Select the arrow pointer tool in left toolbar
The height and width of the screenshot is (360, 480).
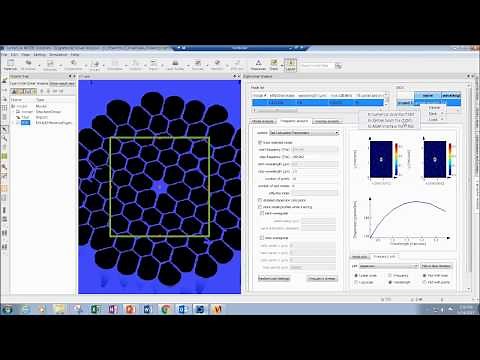5,129
